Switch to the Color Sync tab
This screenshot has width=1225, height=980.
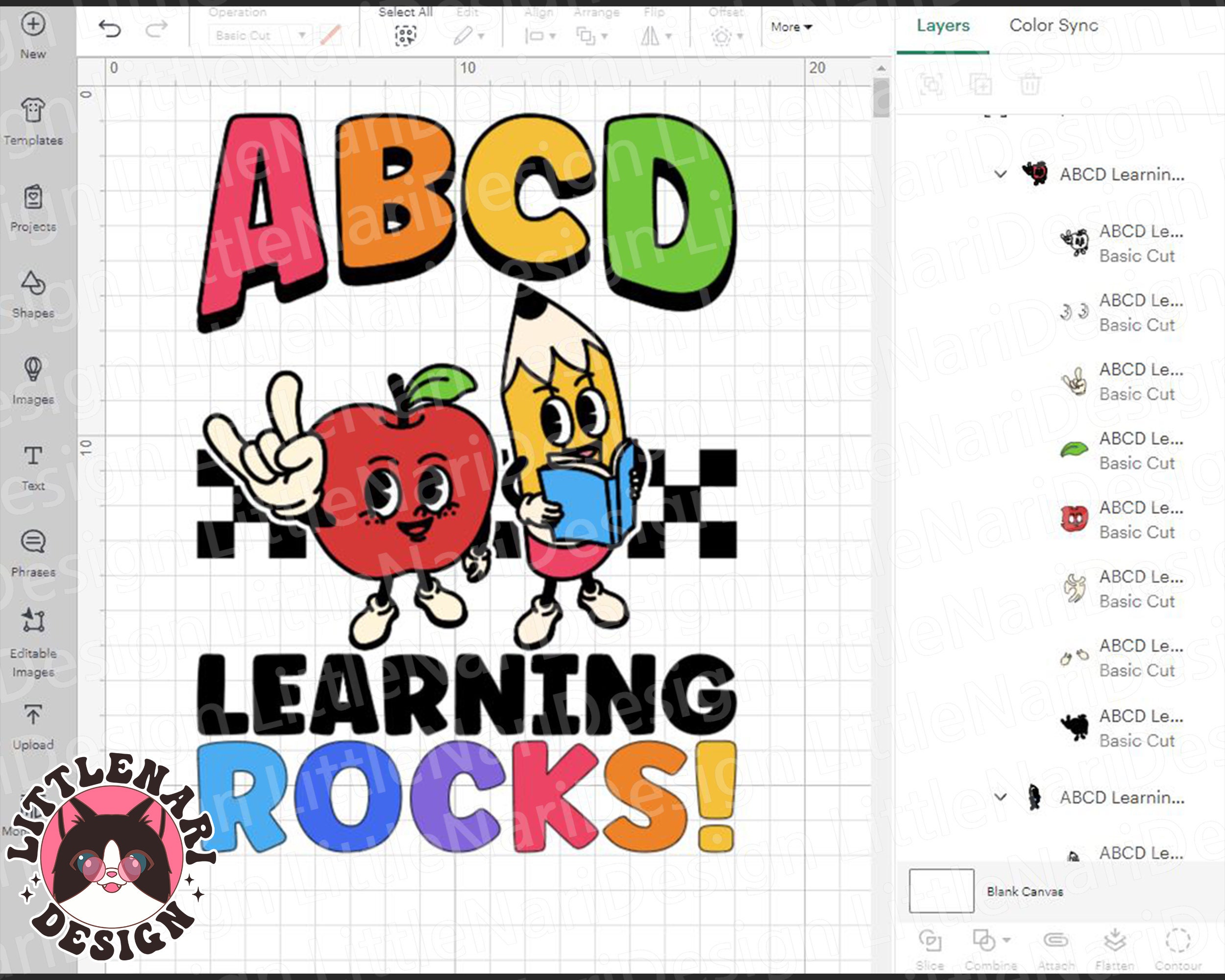click(x=1053, y=25)
